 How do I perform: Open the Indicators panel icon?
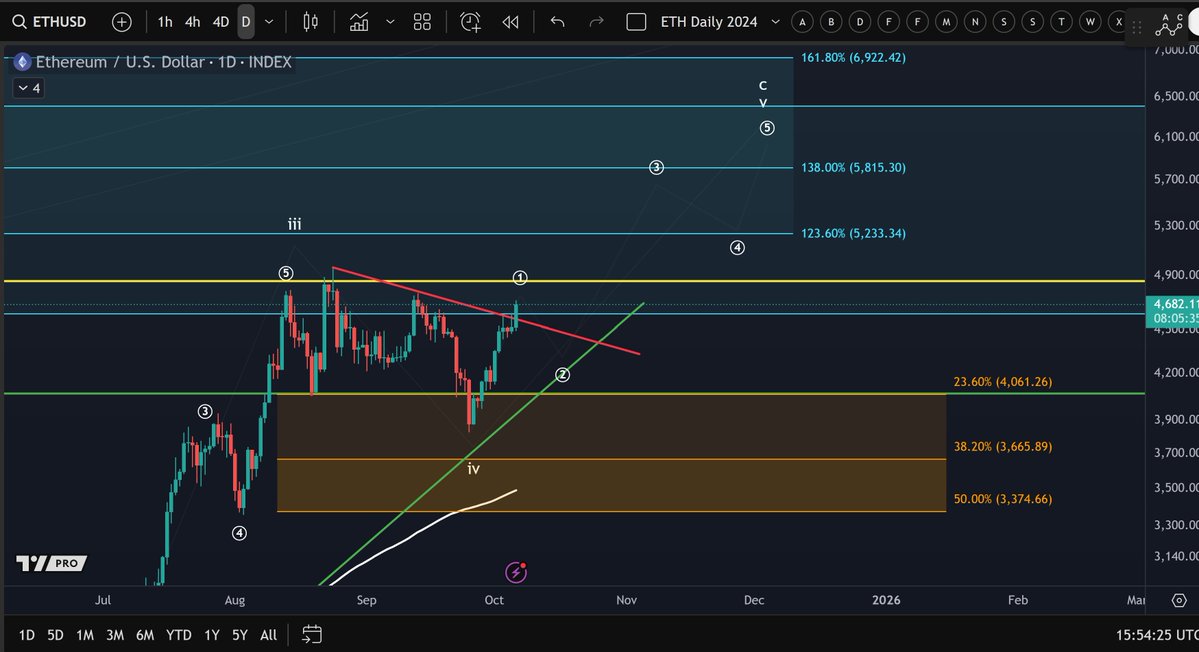(359, 22)
